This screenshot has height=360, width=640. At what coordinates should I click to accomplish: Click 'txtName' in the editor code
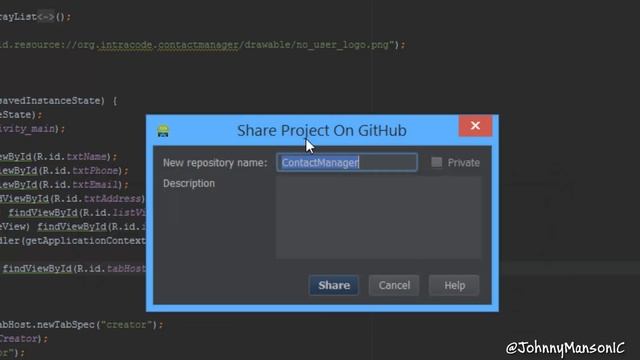coord(87,156)
